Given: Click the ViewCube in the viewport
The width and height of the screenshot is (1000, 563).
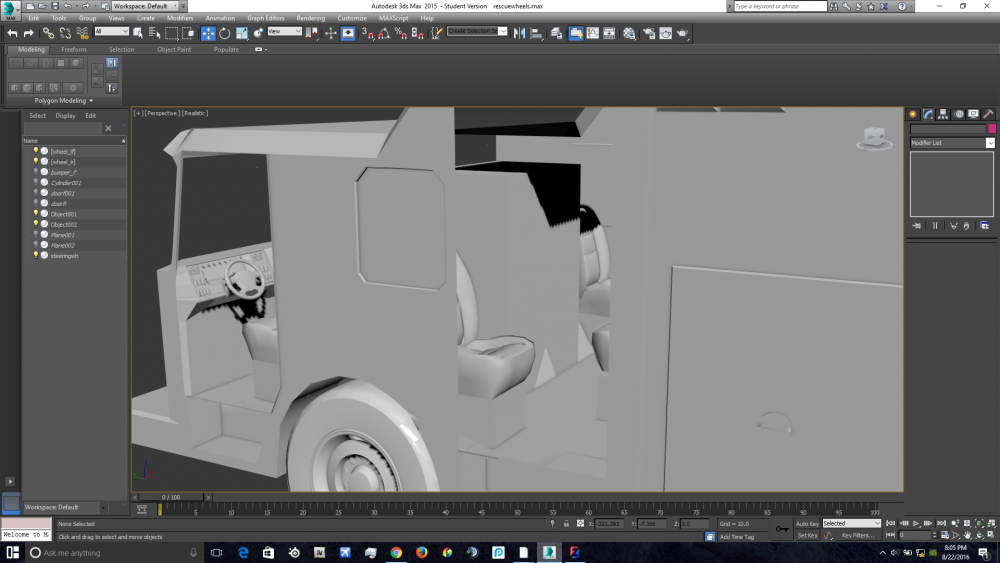Looking at the screenshot, I should [x=875, y=138].
